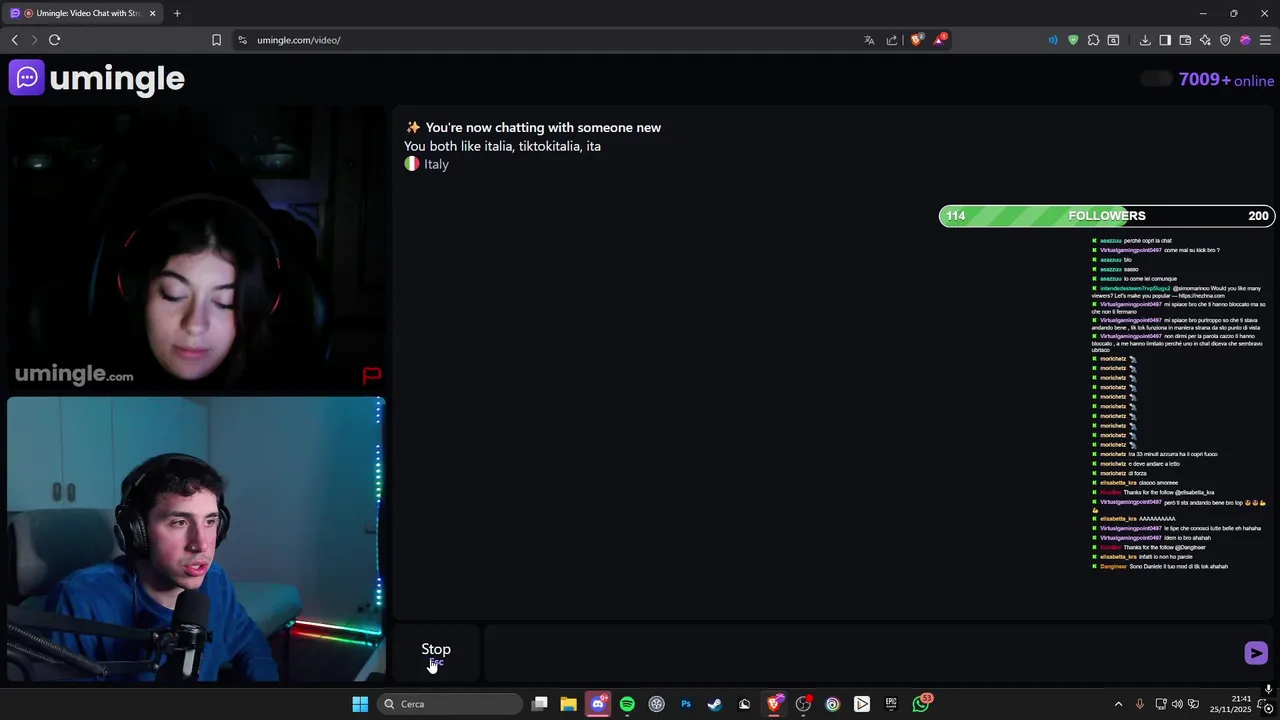This screenshot has height=720, width=1280.
Task: Close the Umingle browser tab
Action: [152, 13]
